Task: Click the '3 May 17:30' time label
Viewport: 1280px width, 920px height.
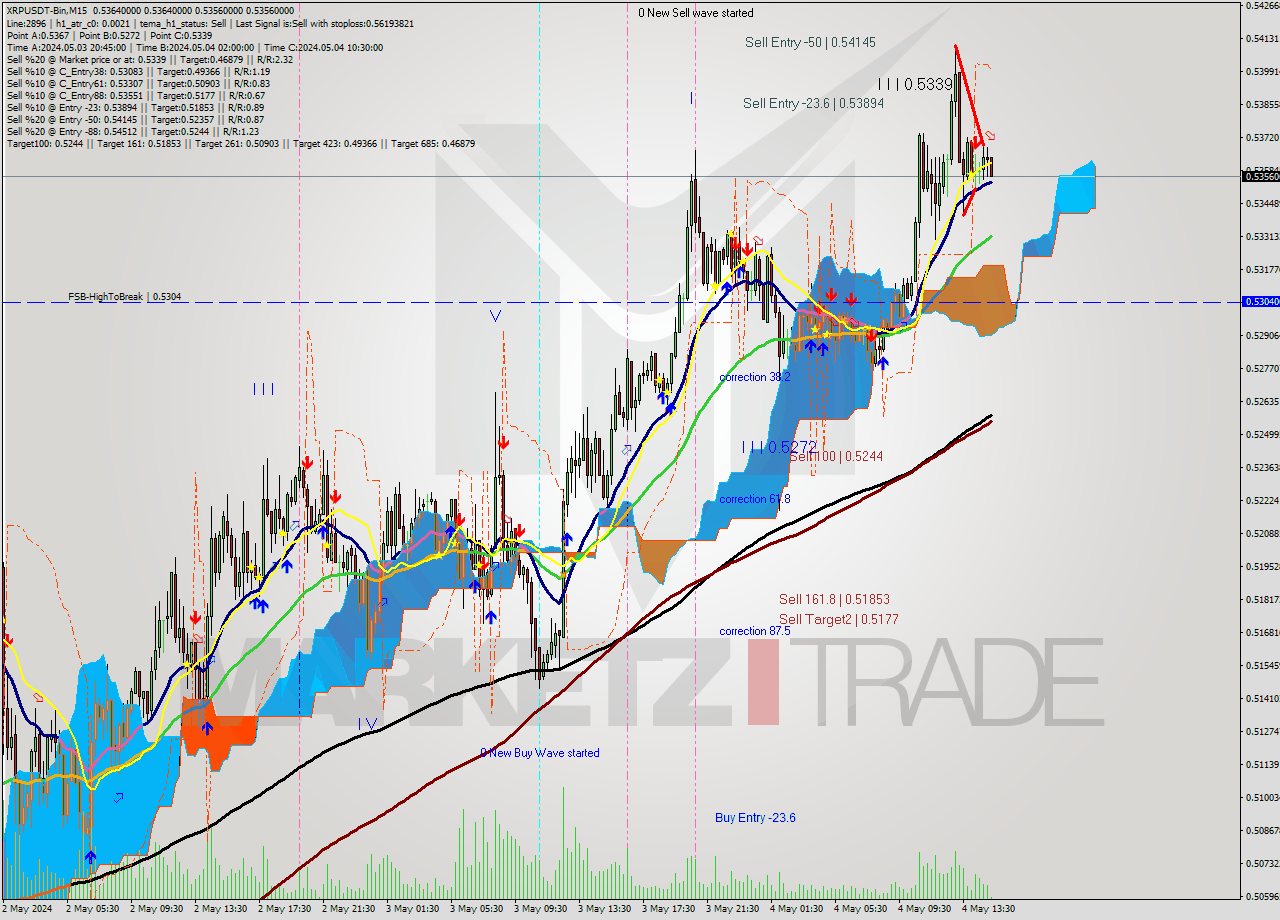Action: tap(669, 909)
